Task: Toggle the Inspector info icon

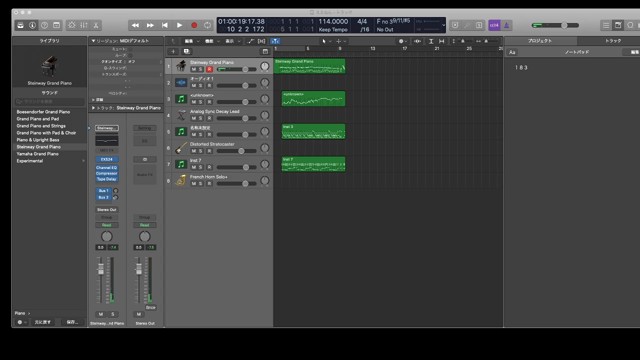Action: point(32,25)
